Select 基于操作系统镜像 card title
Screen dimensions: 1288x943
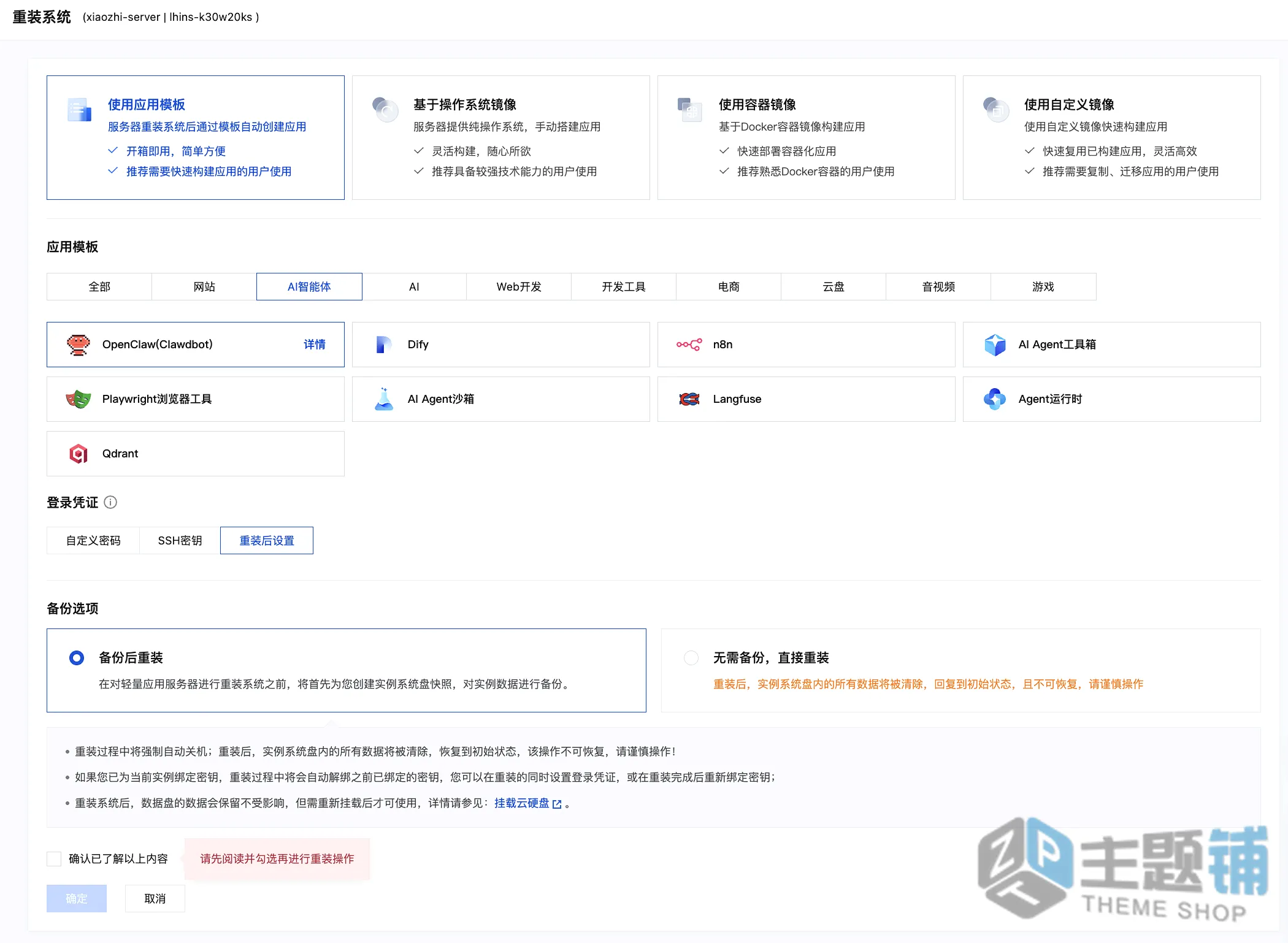[465, 105]
